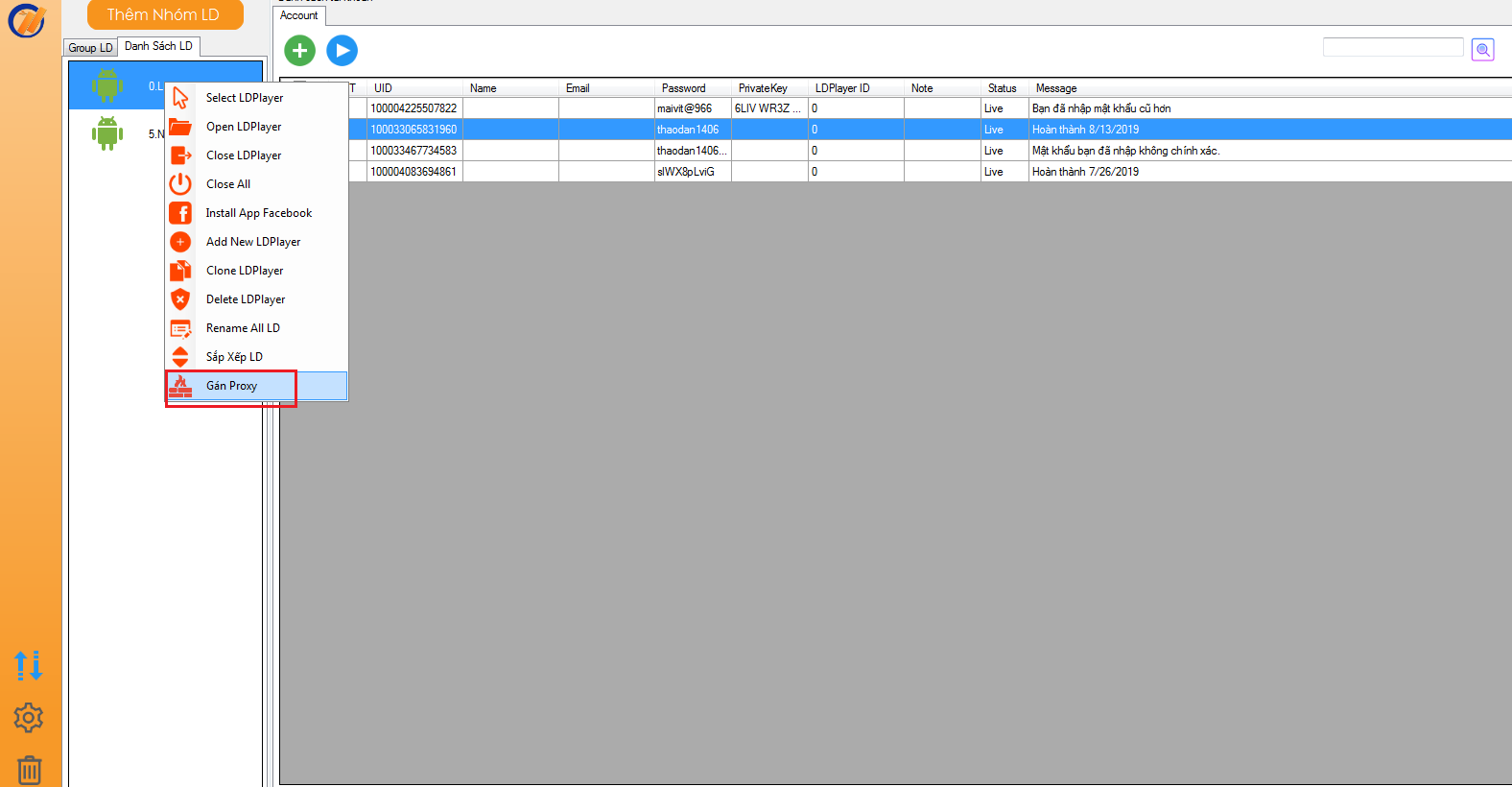The image size is (1512, 787).
Task: Choose Select LDPlayer from context menu
Action: pos(257,98)
